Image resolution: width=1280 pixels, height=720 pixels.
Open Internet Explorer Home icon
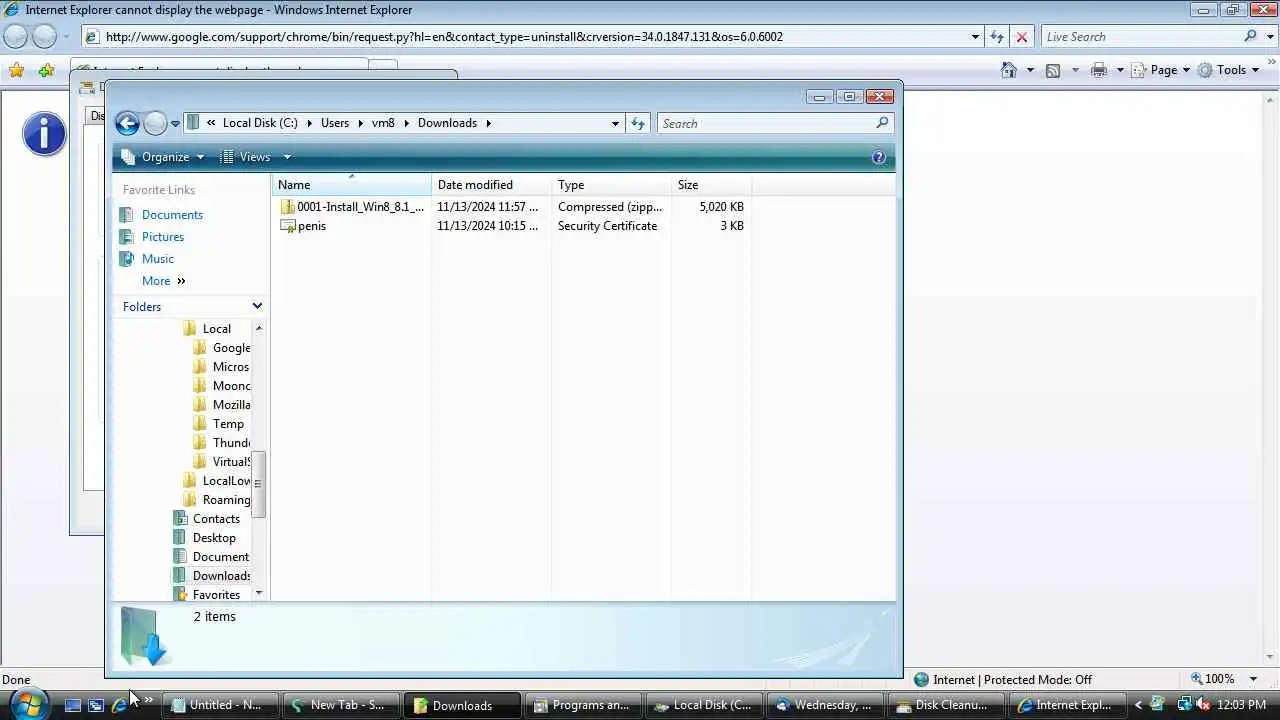point(1009,70)
